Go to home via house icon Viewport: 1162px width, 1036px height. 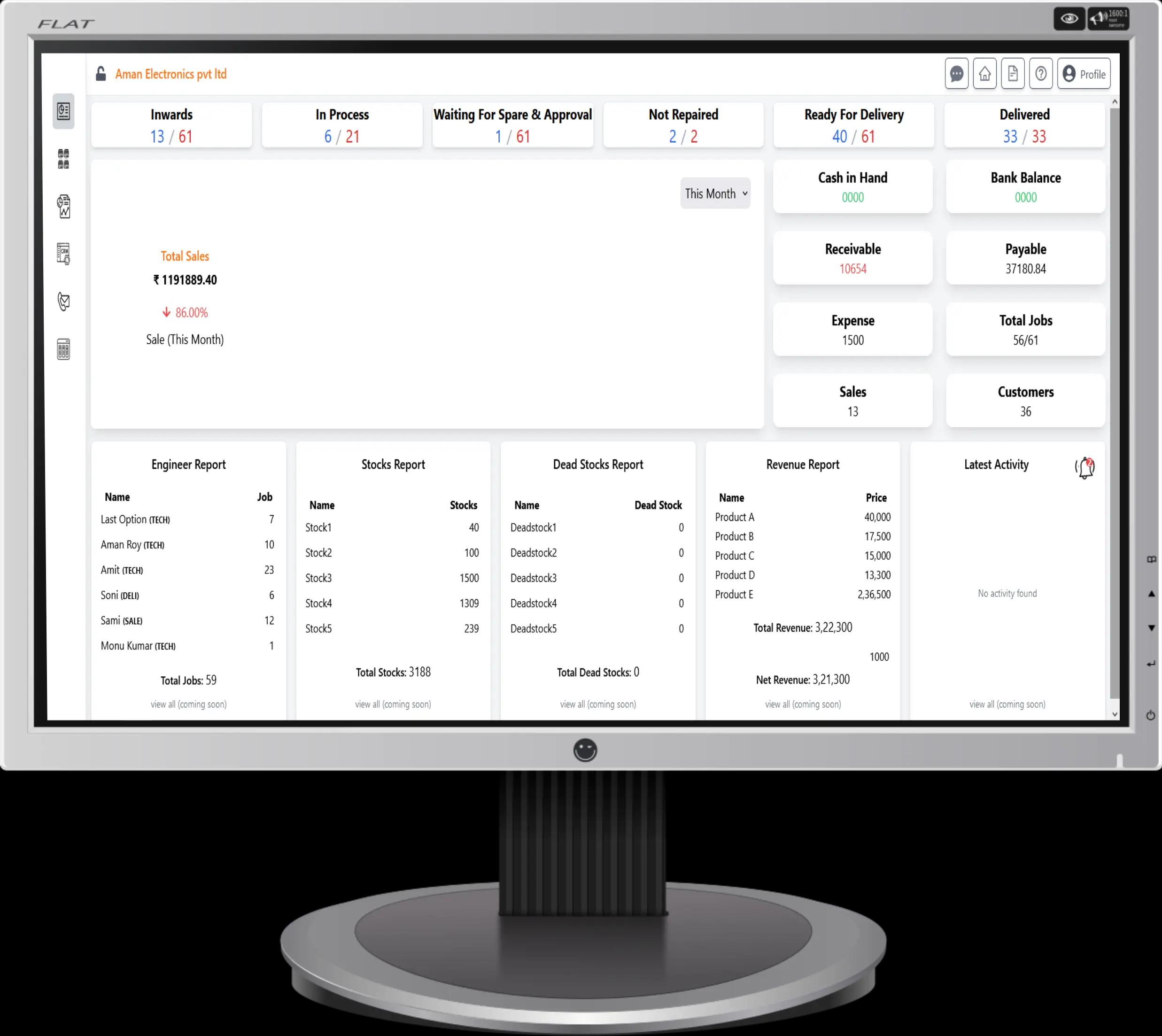coord(984,73)
